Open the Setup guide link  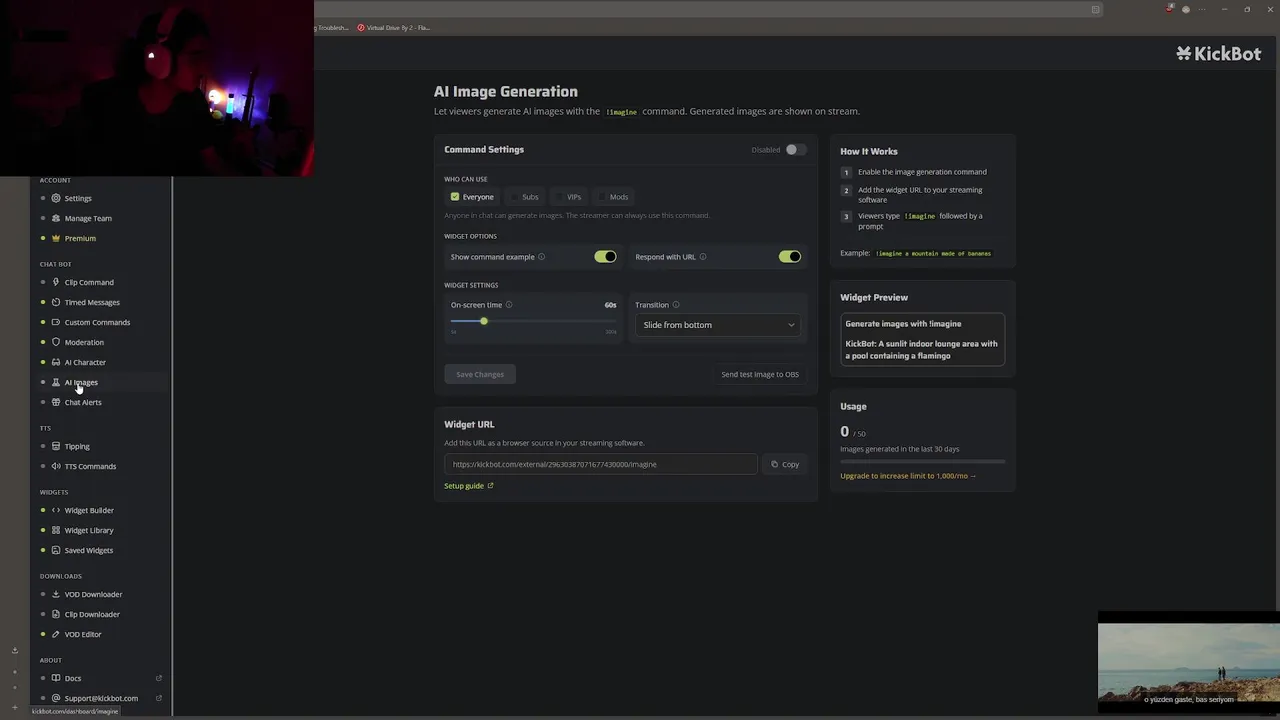tap(469, 486)
